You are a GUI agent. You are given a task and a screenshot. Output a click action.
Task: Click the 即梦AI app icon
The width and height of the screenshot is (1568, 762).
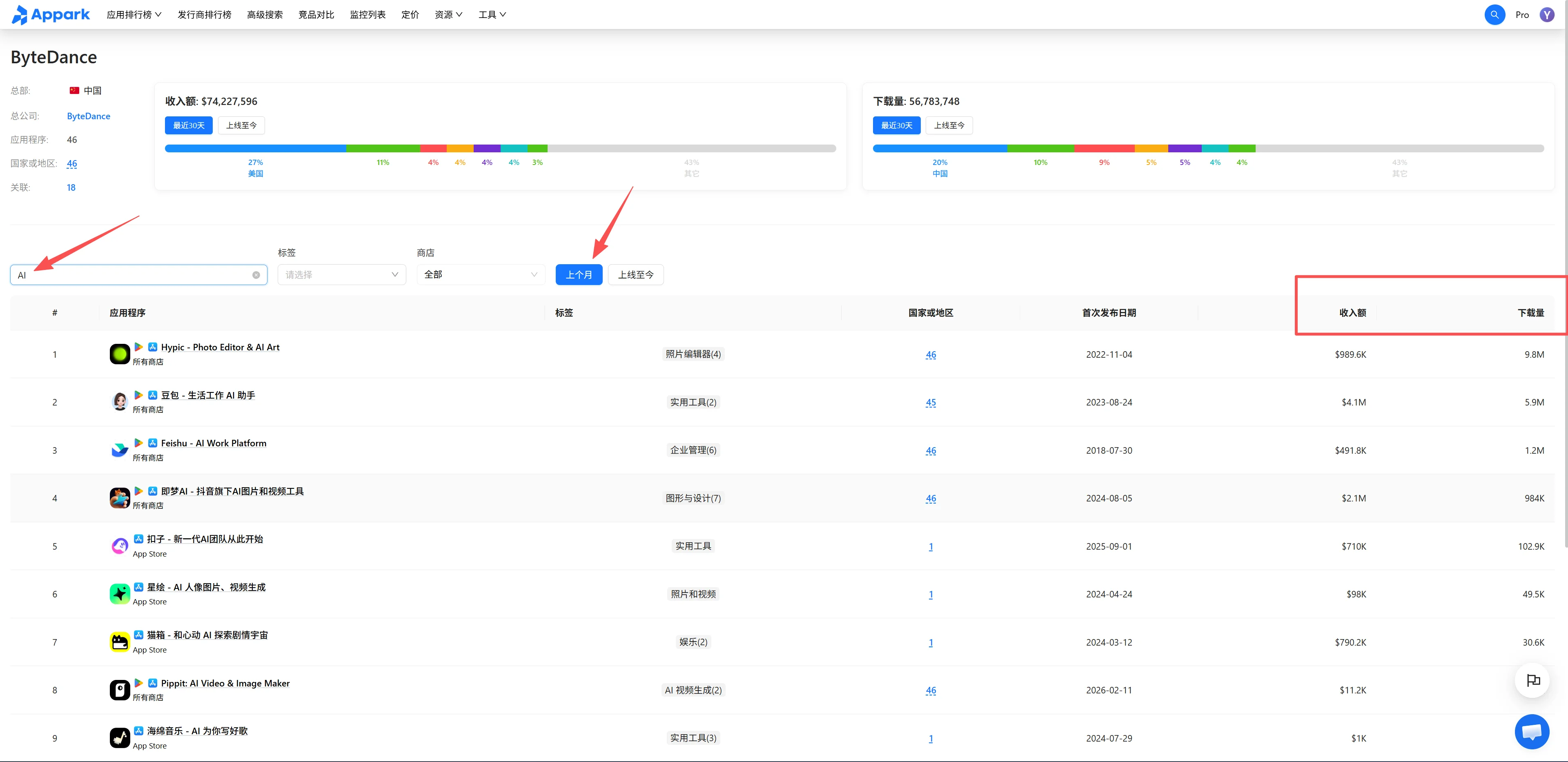coord(120,498)
